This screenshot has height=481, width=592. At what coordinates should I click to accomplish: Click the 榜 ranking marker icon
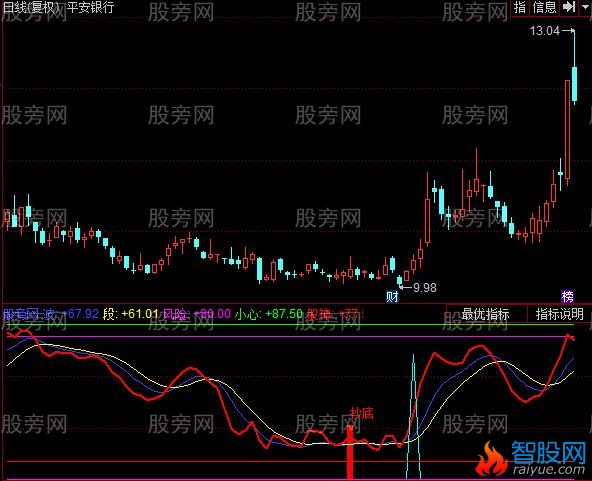[567, 296]
